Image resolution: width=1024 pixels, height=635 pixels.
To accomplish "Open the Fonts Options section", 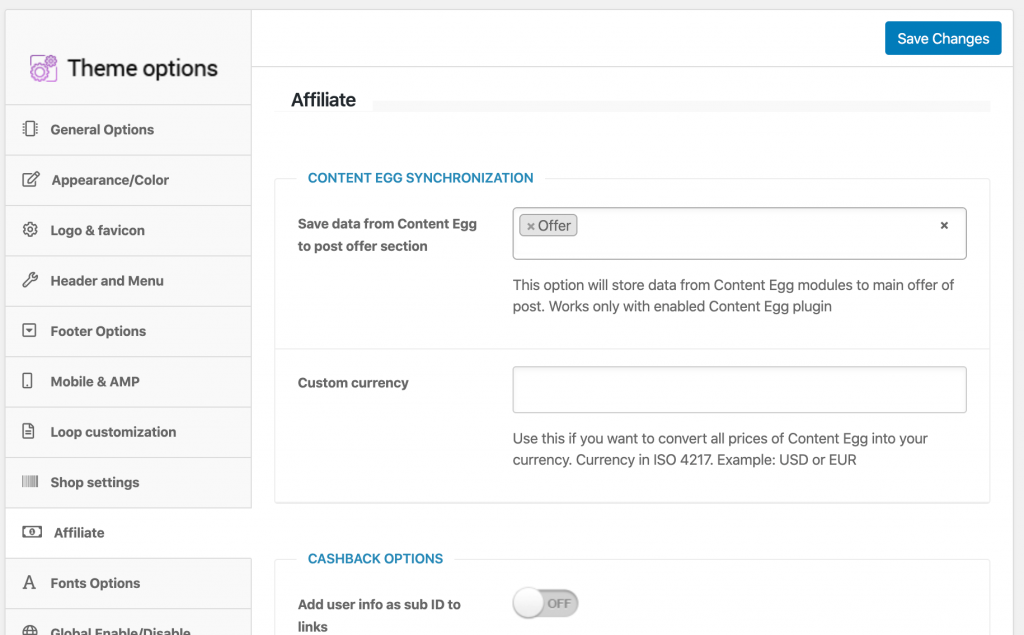I will (x=95, y=583).
